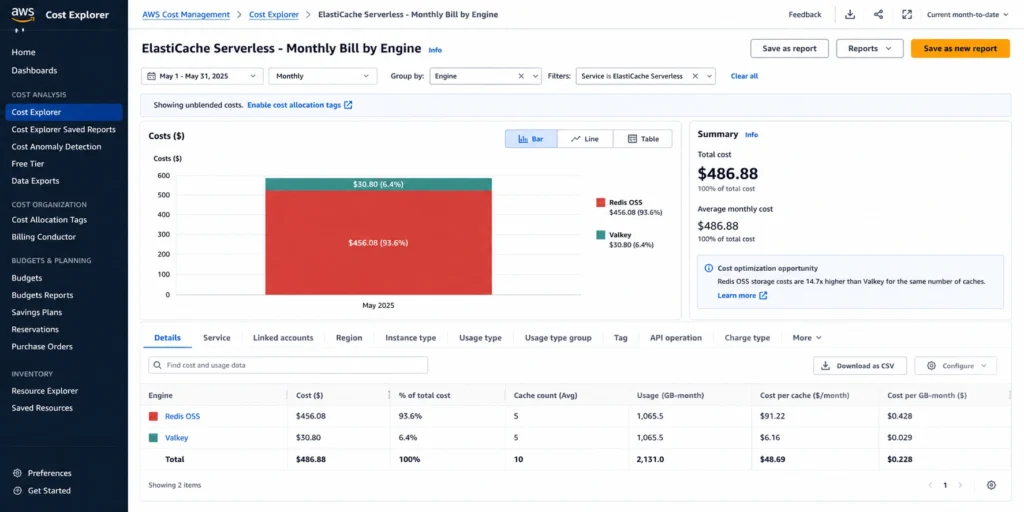This screenshot has width=1024, height=512.
Task: Click the Learn more link
Action: tap(737, 296)
